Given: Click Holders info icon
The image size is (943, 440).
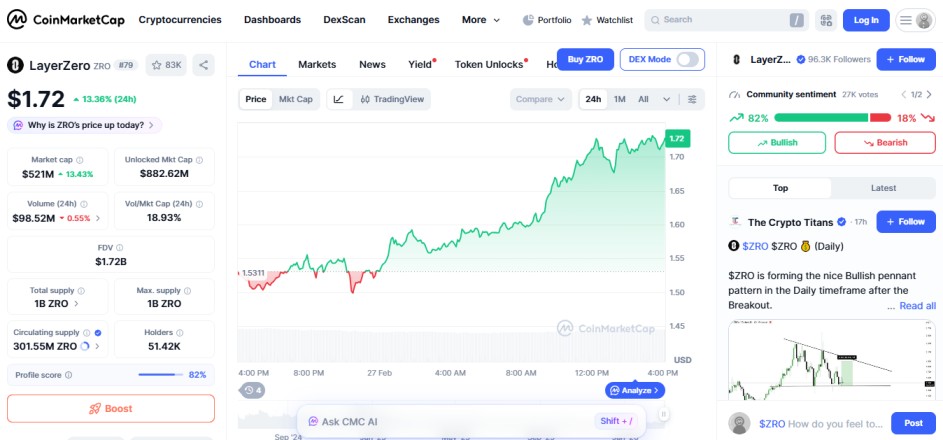Looking at the screenshot, I should pos(180,332).
